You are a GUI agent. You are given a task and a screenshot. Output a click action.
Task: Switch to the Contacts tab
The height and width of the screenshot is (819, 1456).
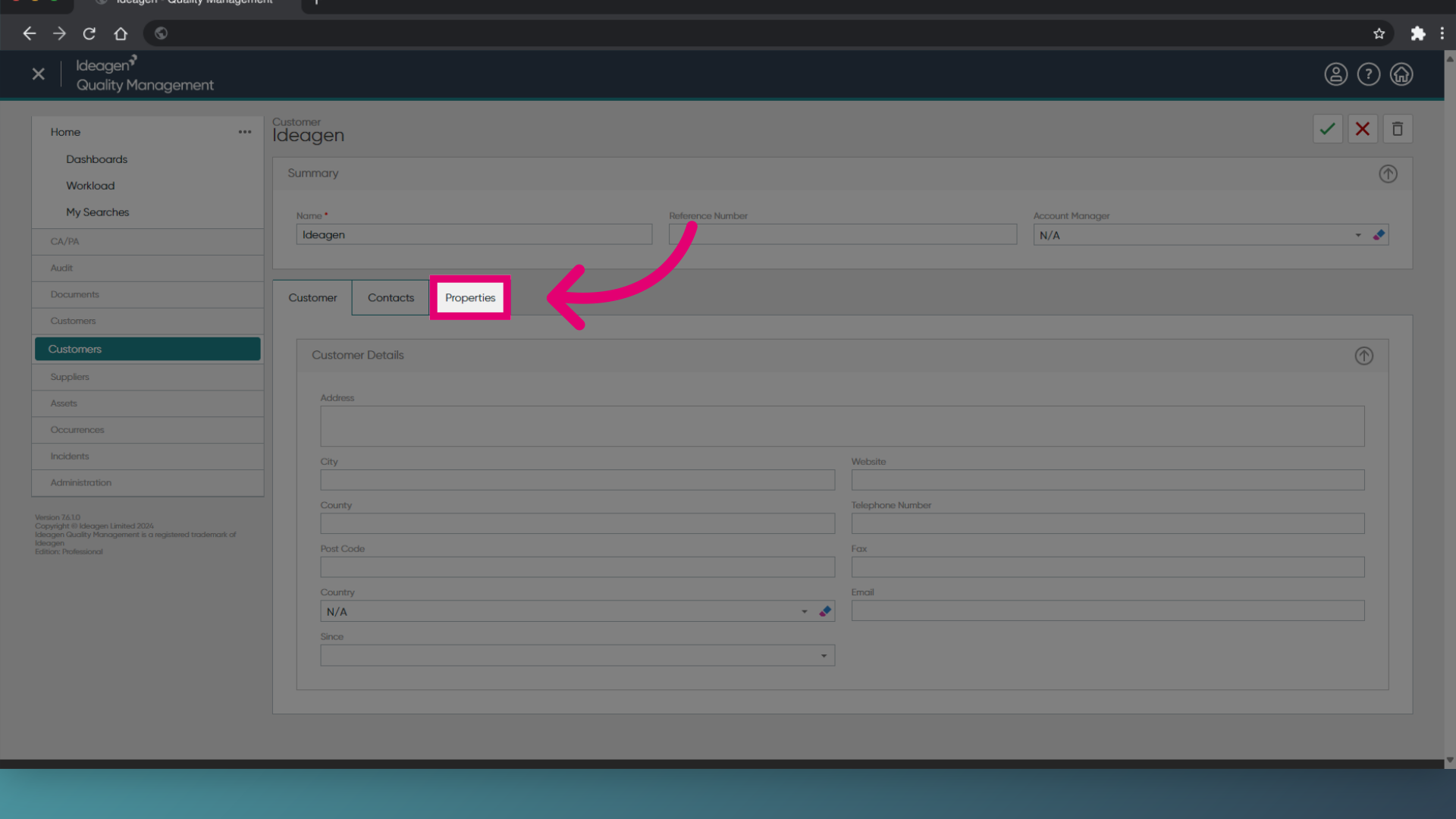pos(391,297)
